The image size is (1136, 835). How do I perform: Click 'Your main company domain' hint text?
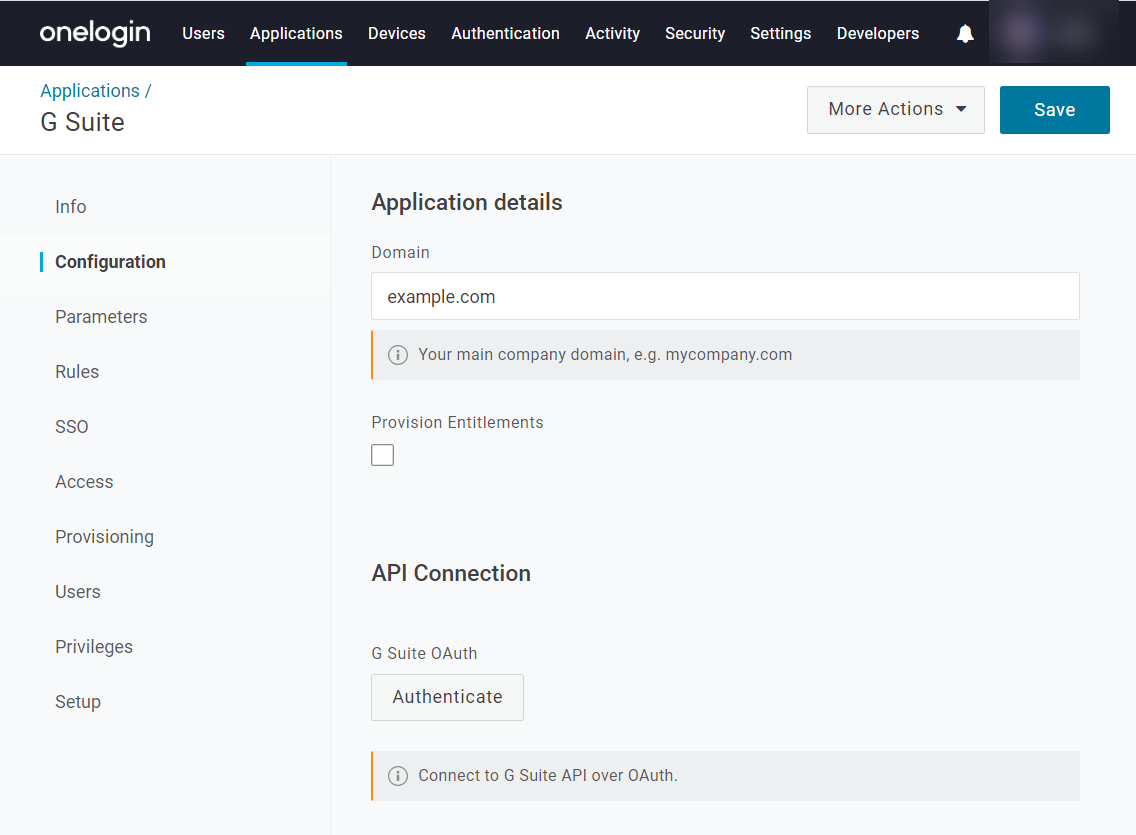point(605,355)
